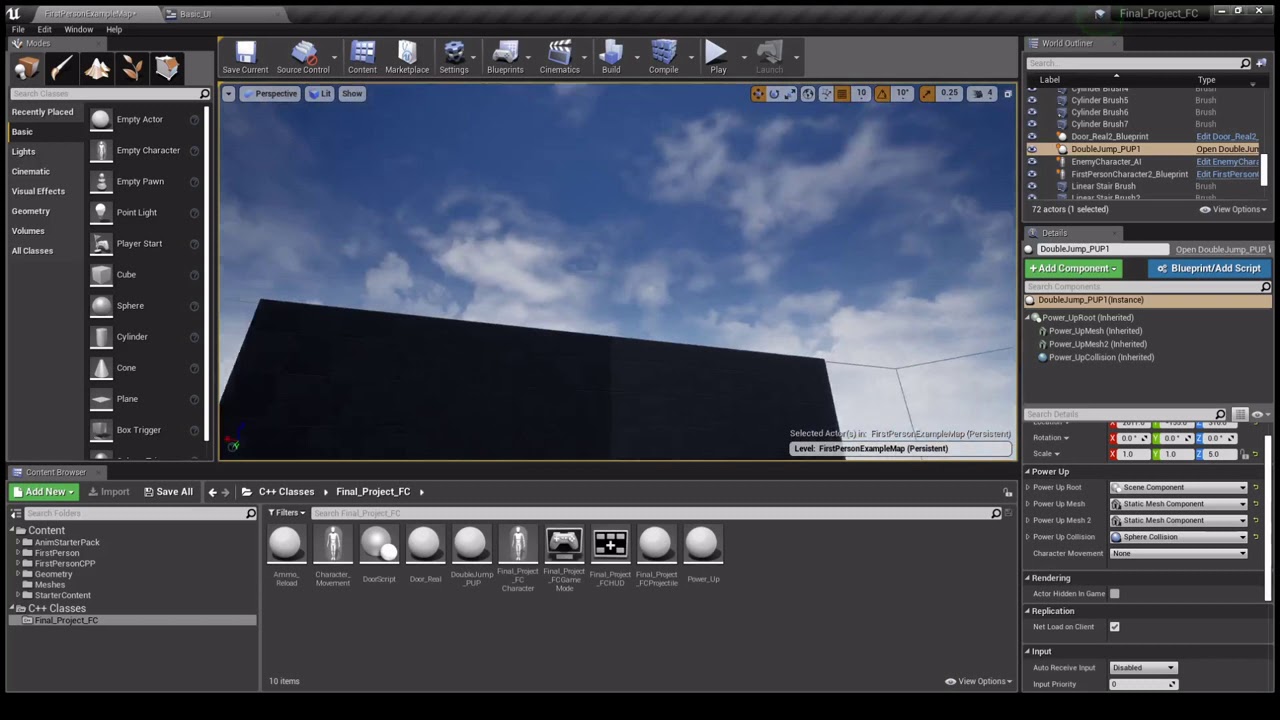Open the Add Component dropdown
This screenshot has height=720, width=1280.
click(1072, 268)
